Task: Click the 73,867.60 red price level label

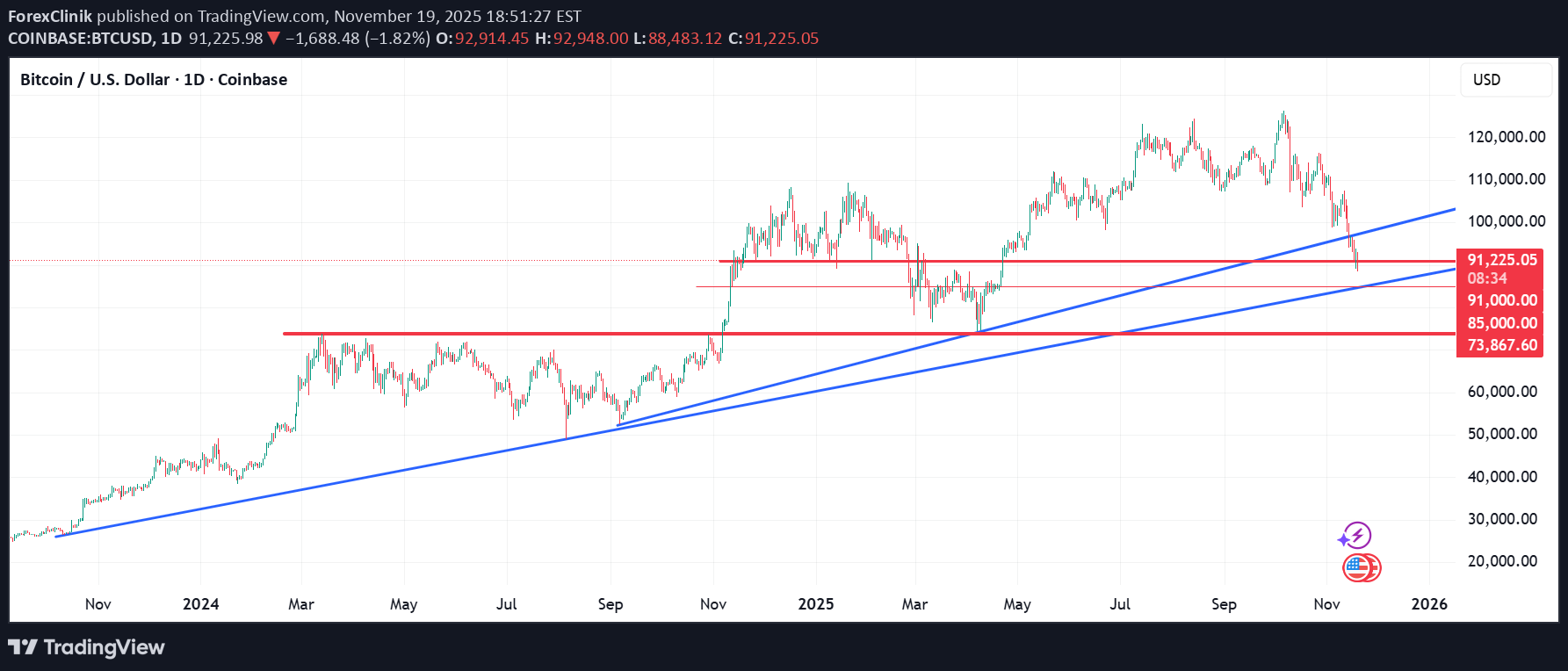Action: 1502,345
